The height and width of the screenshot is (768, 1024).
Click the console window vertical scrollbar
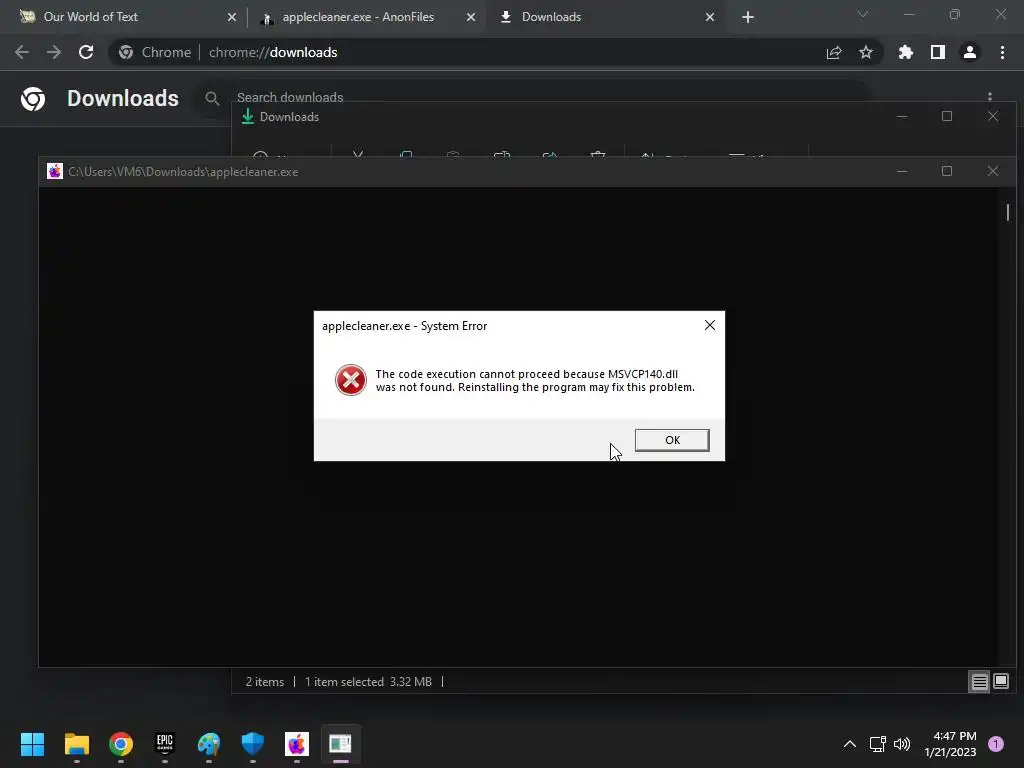[x=1008, y=212]
